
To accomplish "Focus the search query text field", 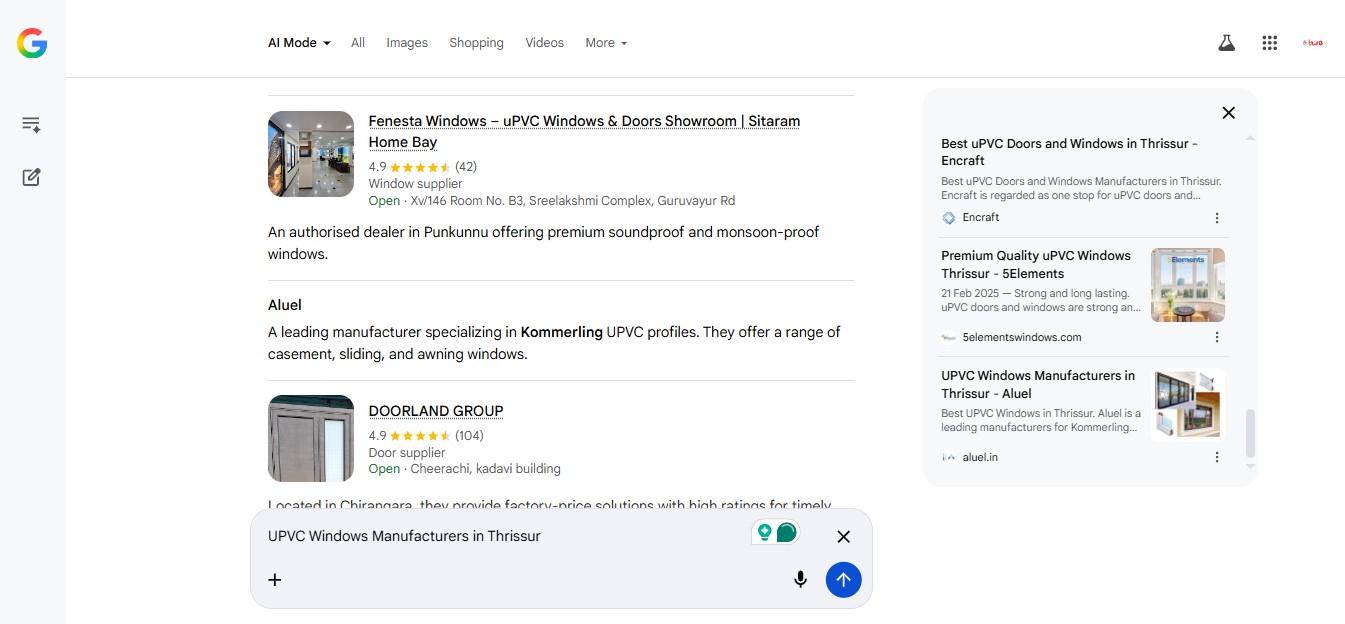I will 505,536.
